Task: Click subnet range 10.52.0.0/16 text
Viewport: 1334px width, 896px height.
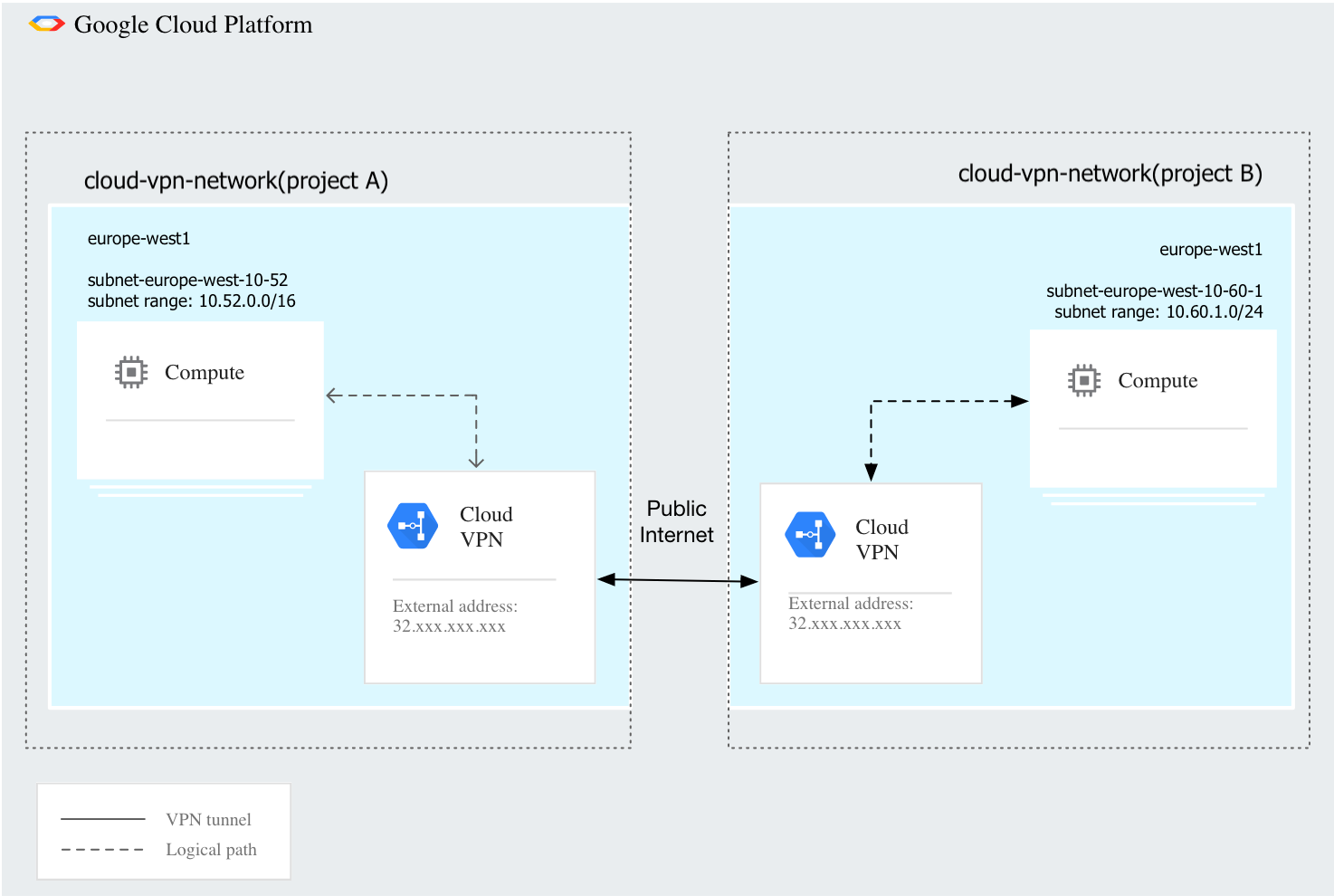Action: (192, 301)
